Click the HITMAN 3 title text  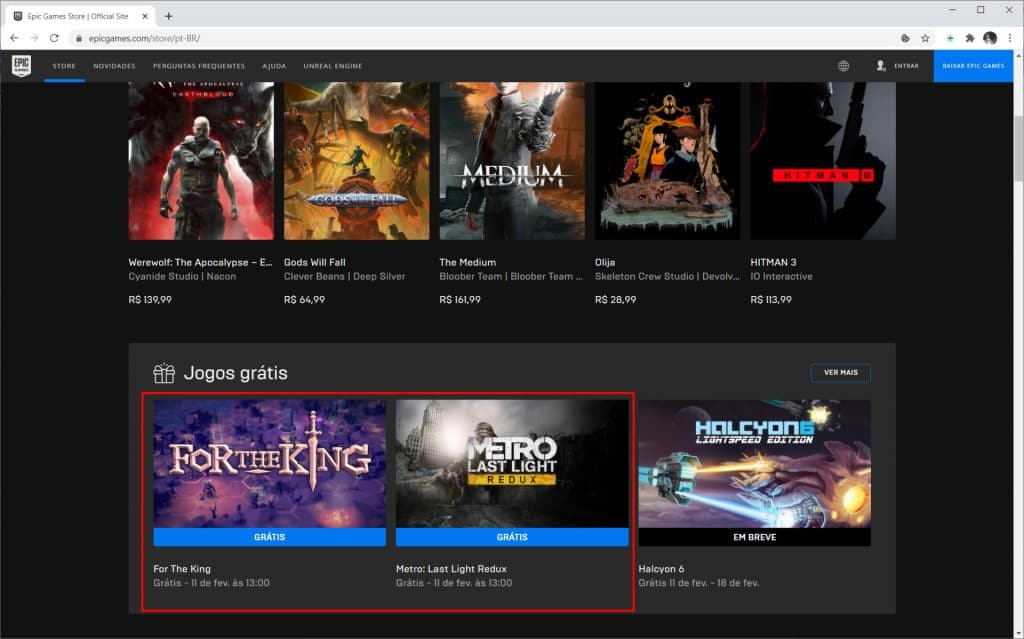point(773,263)
